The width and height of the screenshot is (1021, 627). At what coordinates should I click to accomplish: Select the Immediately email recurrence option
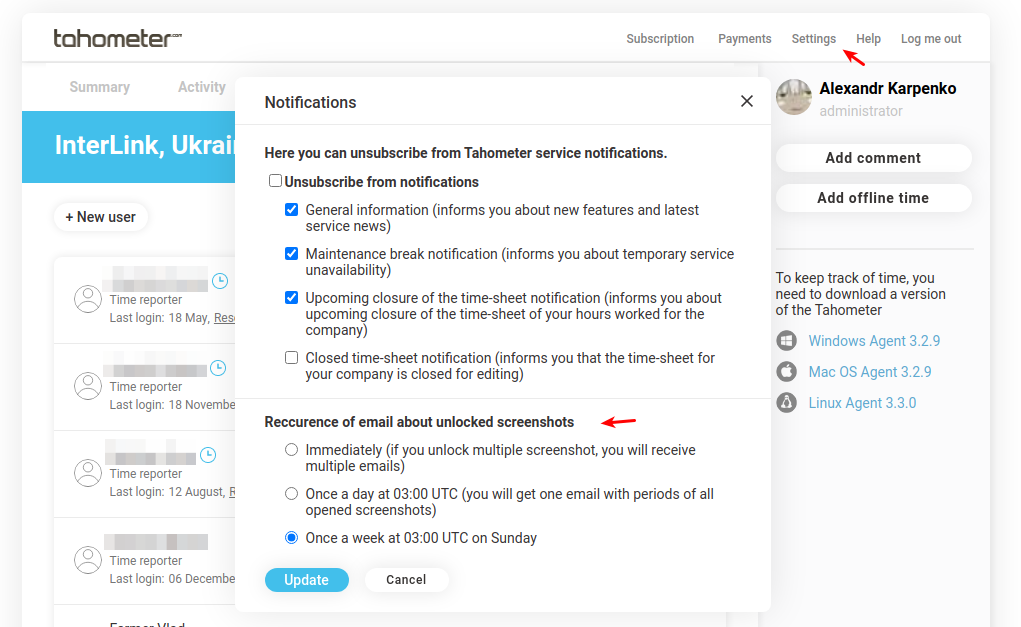point(291,450)
